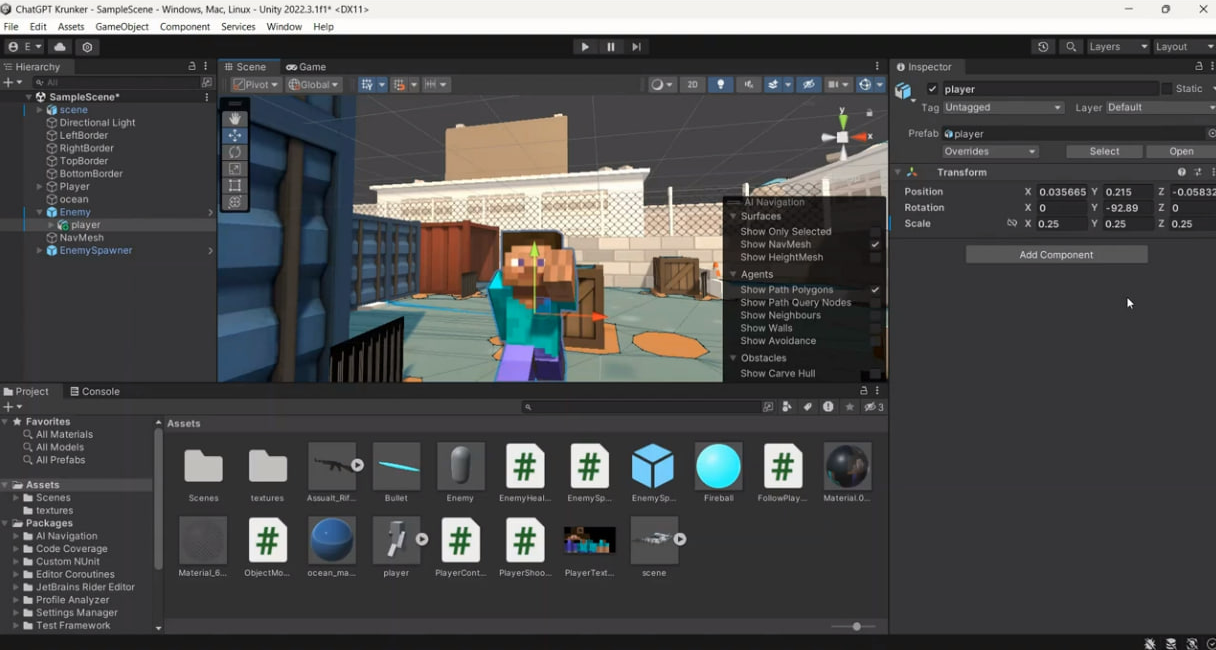Viewport: 1216px width, 650px height.
Task: Select NavMesh object in the Hierarchy
Action: (x=81, y=238)
